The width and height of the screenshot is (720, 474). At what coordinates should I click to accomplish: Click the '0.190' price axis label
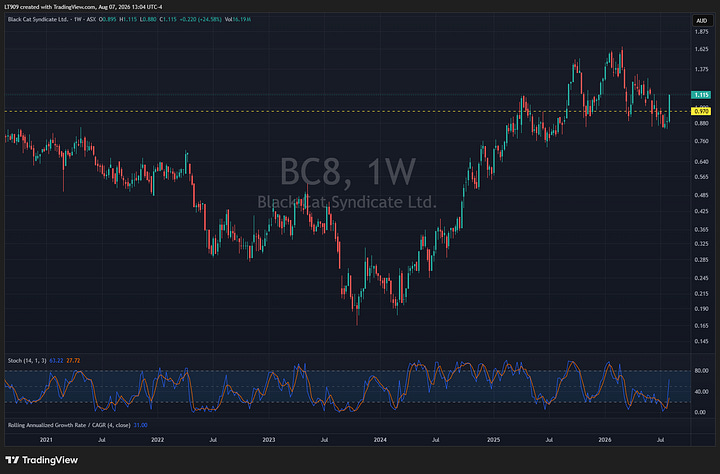click(x=701, y=309)
